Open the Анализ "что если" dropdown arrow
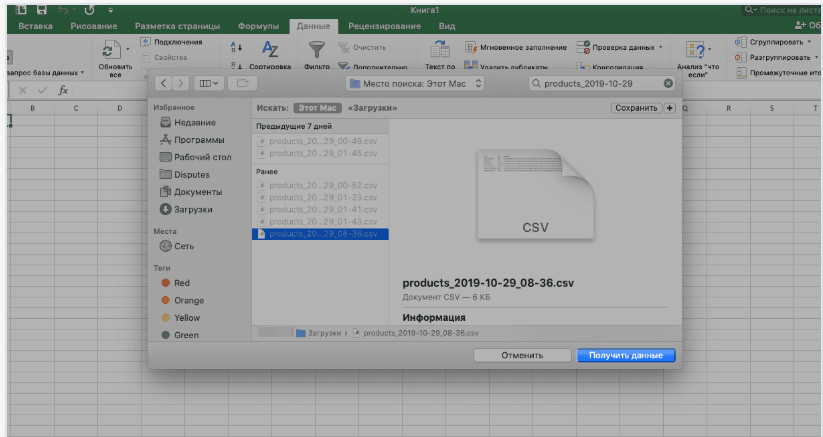The image size is (823, 437). (x=709, y=49)
